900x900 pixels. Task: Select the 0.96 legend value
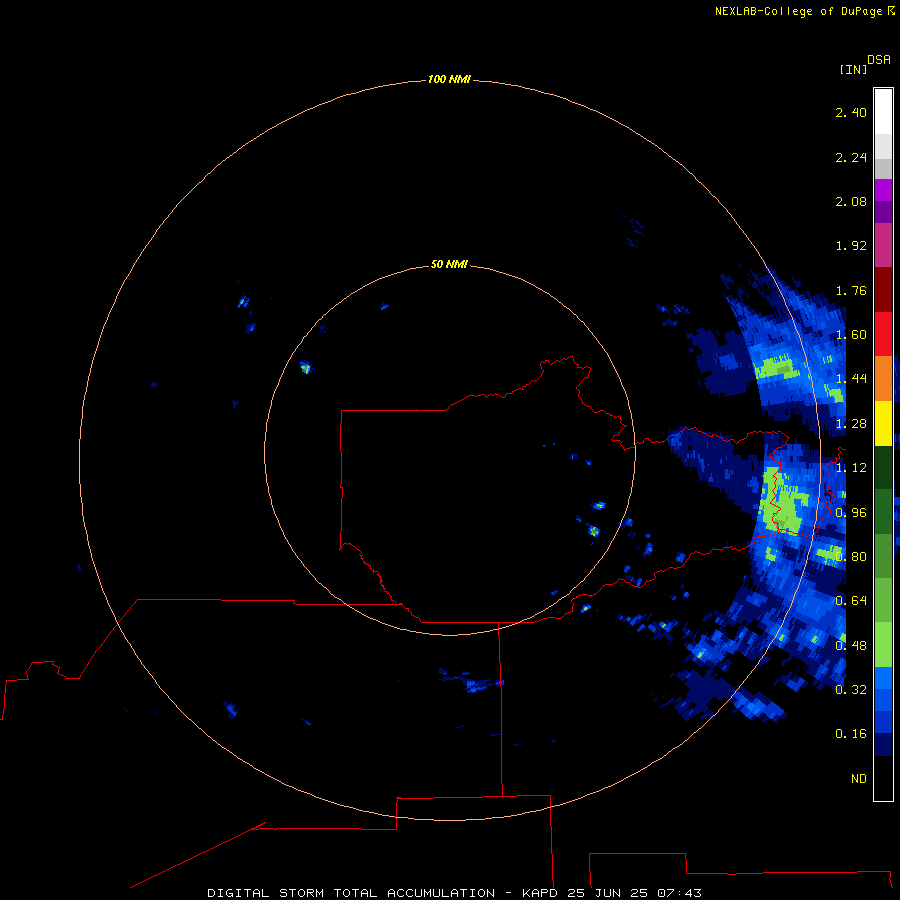pyautogui.click(x=851, y=513)
